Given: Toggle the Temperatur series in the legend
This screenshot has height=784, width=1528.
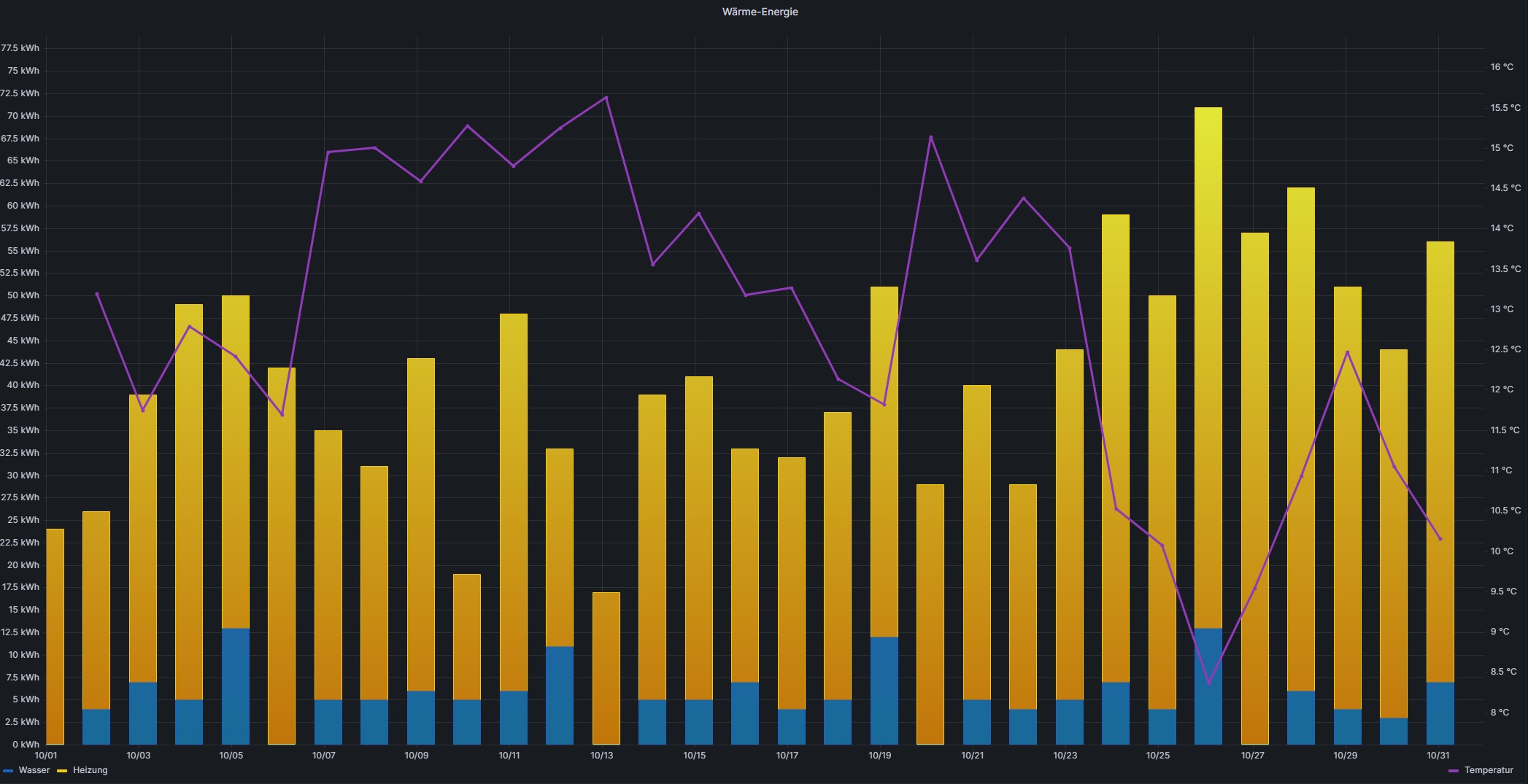Looking at the screenshot, I should 1489,770.
